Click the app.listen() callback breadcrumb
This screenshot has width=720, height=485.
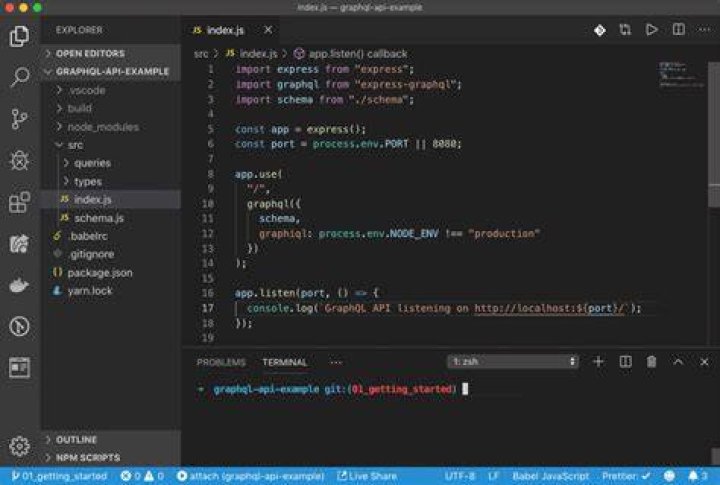pyautogui.click(x=350, y=54)
